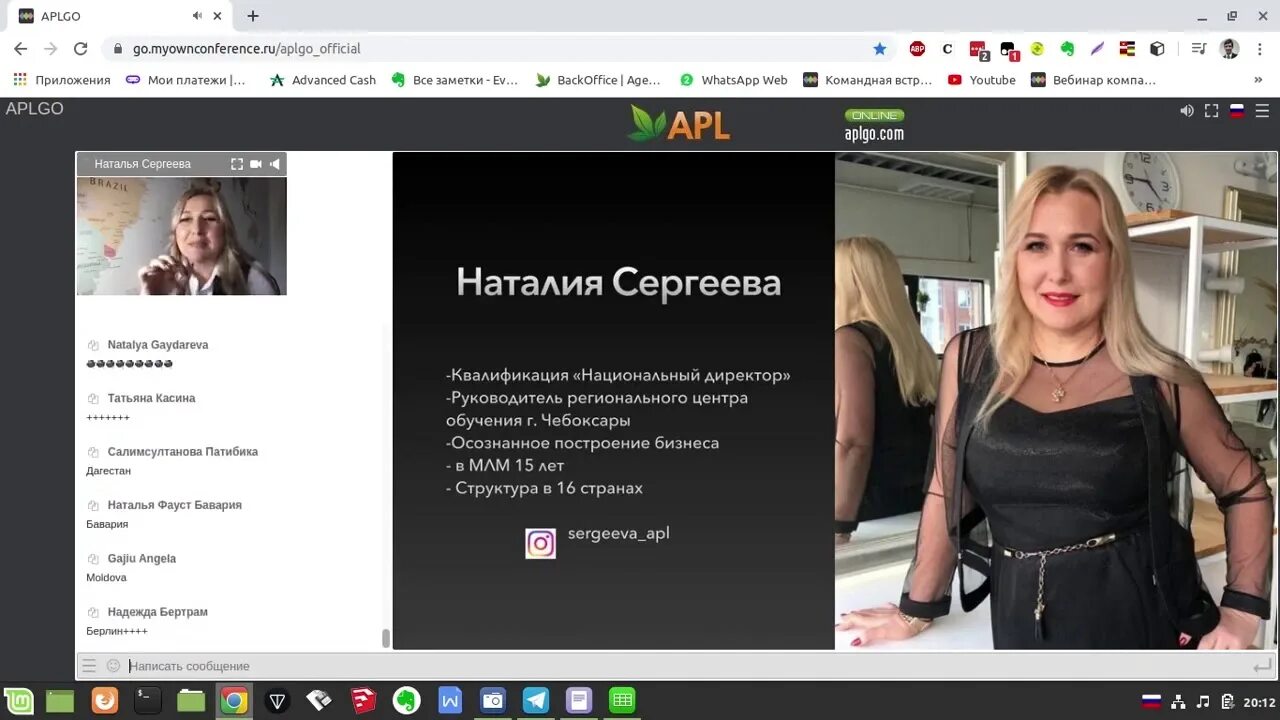Open the Вебинар компа... bookmark
Image resolution: width=1280 pixels, height=720 pixels.
(1094, 80)
